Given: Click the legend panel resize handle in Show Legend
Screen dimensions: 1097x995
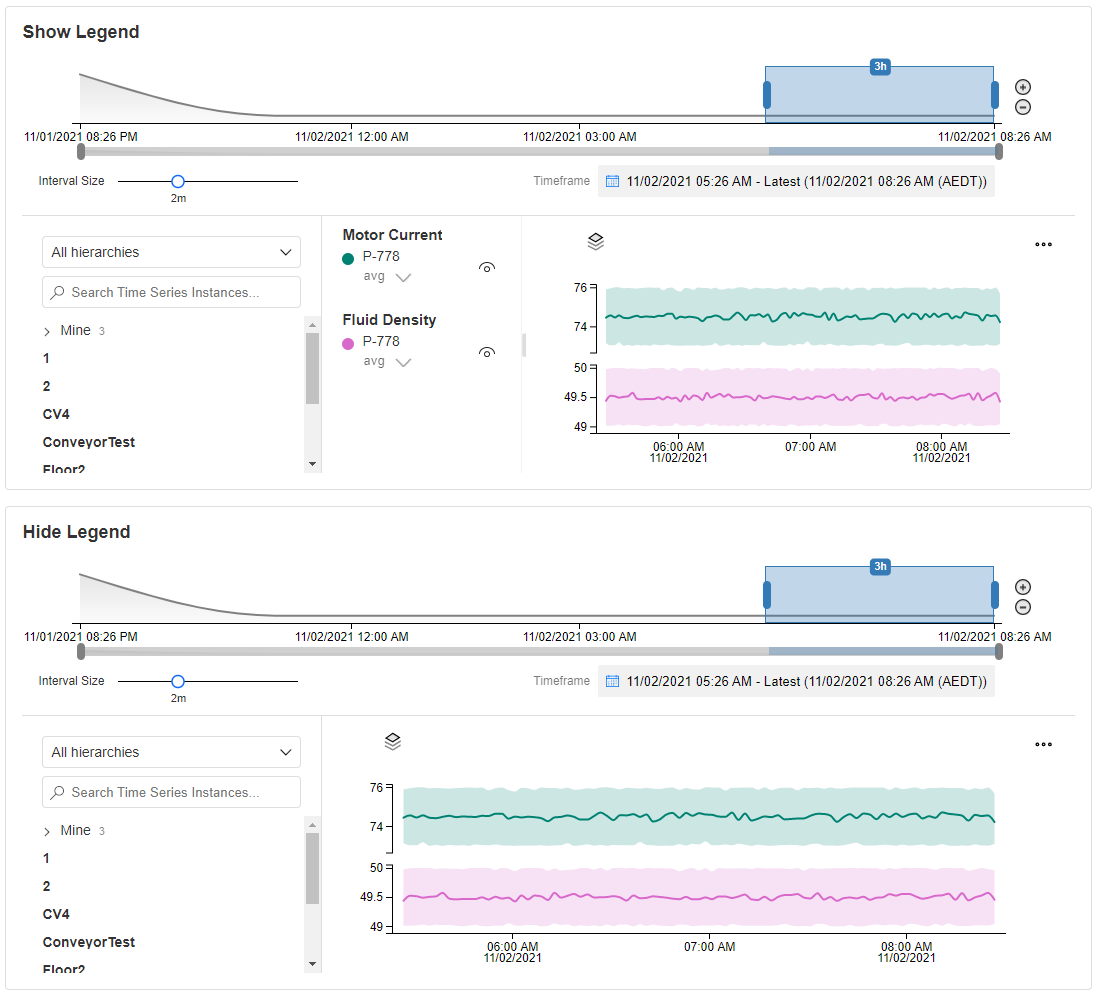Looking at the screenshot, I should click(x=524, y=345).
